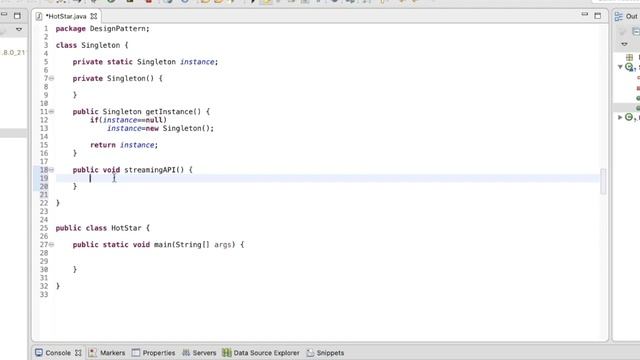Open the left panel view menu dropdown

19,29
